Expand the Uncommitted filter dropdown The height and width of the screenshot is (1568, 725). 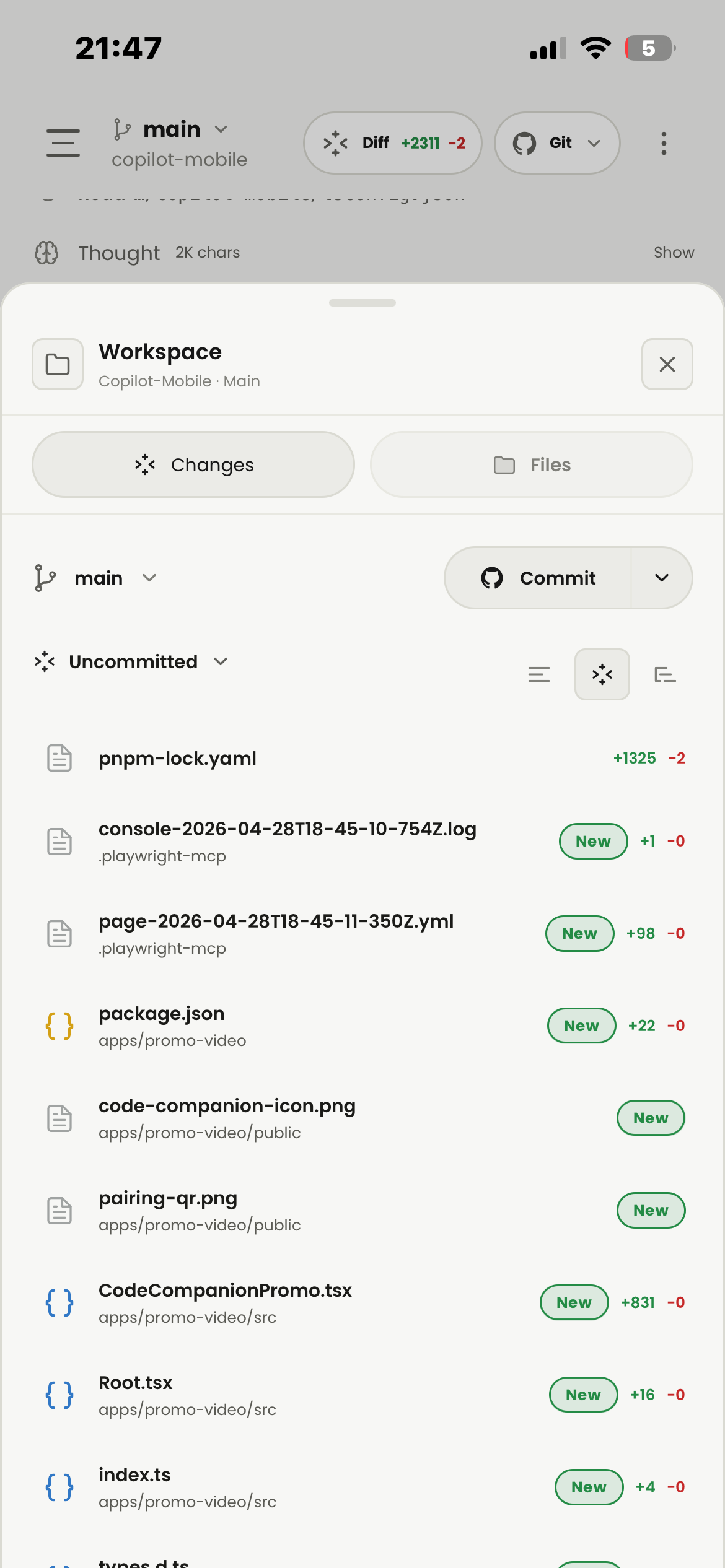[x=131, y=661]
